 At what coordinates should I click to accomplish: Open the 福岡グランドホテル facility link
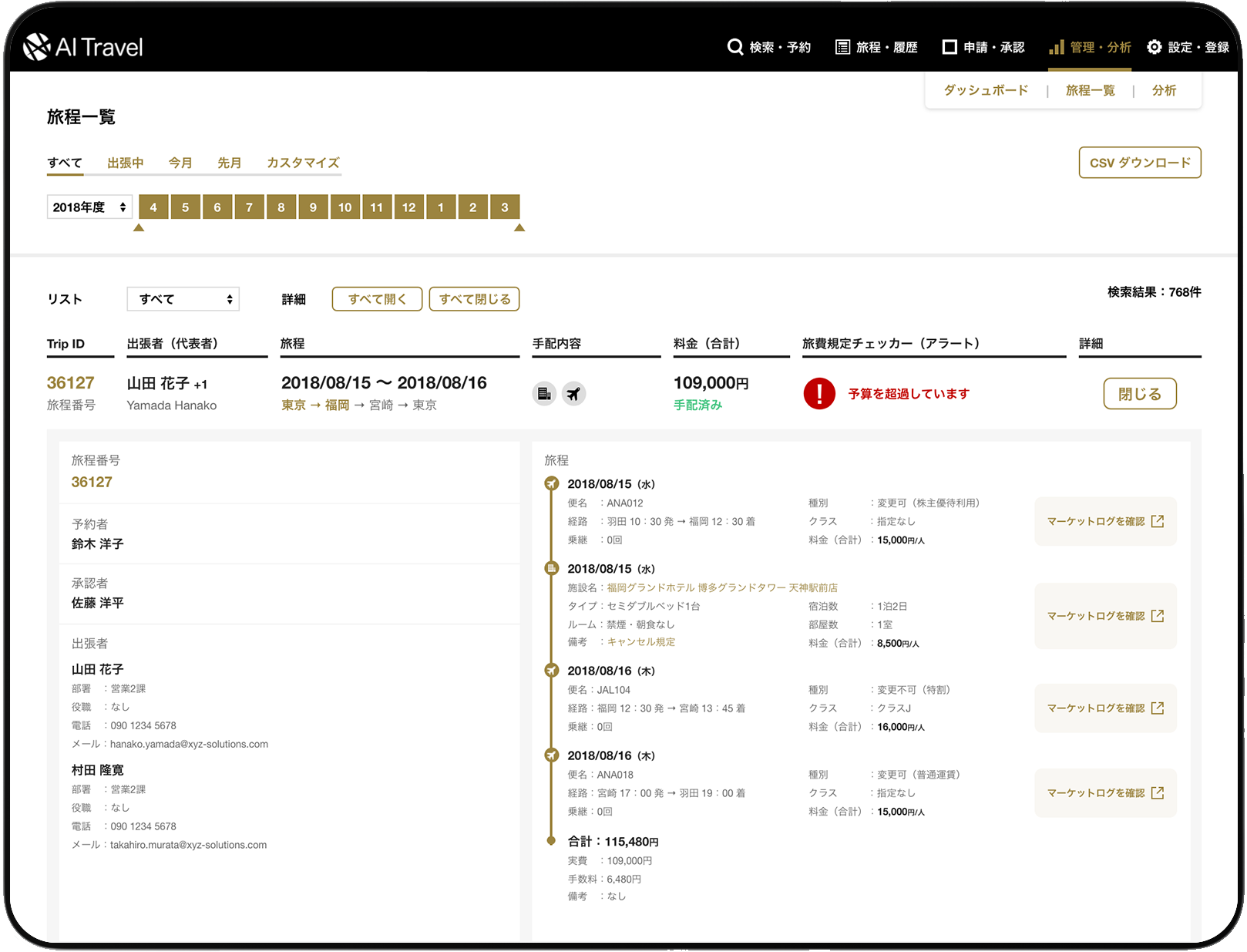[x=722, y=588]
